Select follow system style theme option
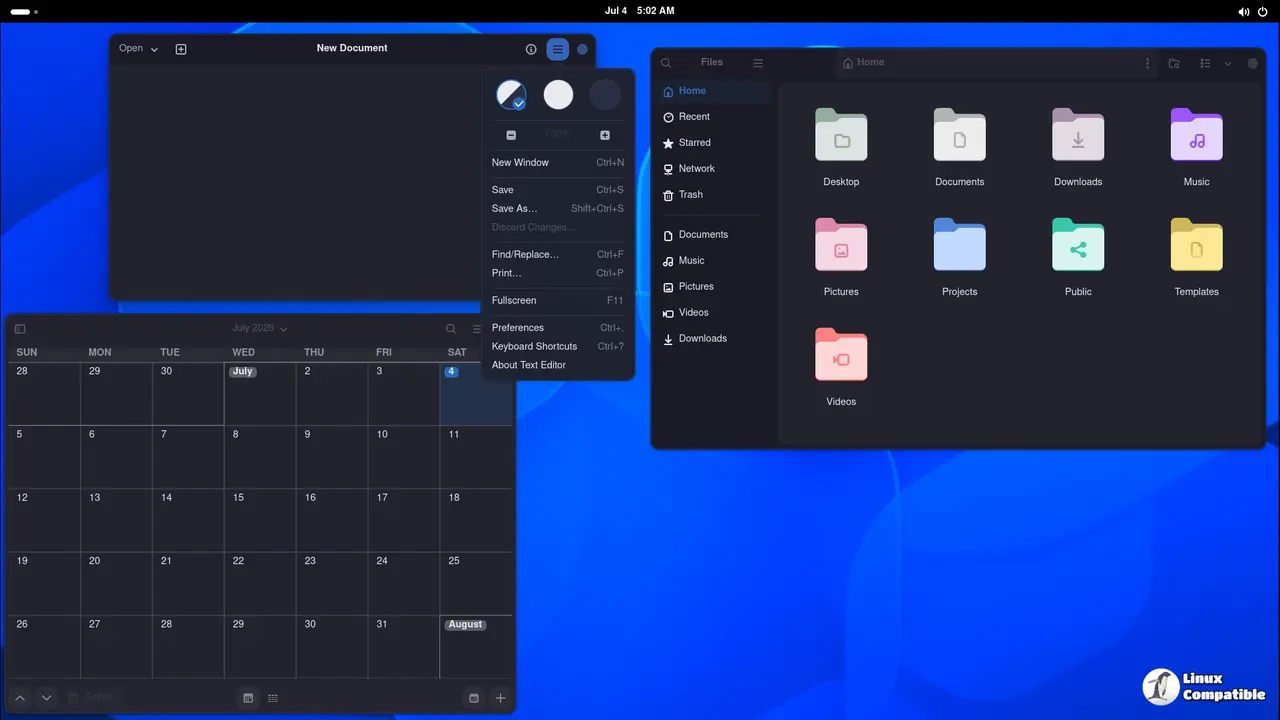 tap(511, 95)
